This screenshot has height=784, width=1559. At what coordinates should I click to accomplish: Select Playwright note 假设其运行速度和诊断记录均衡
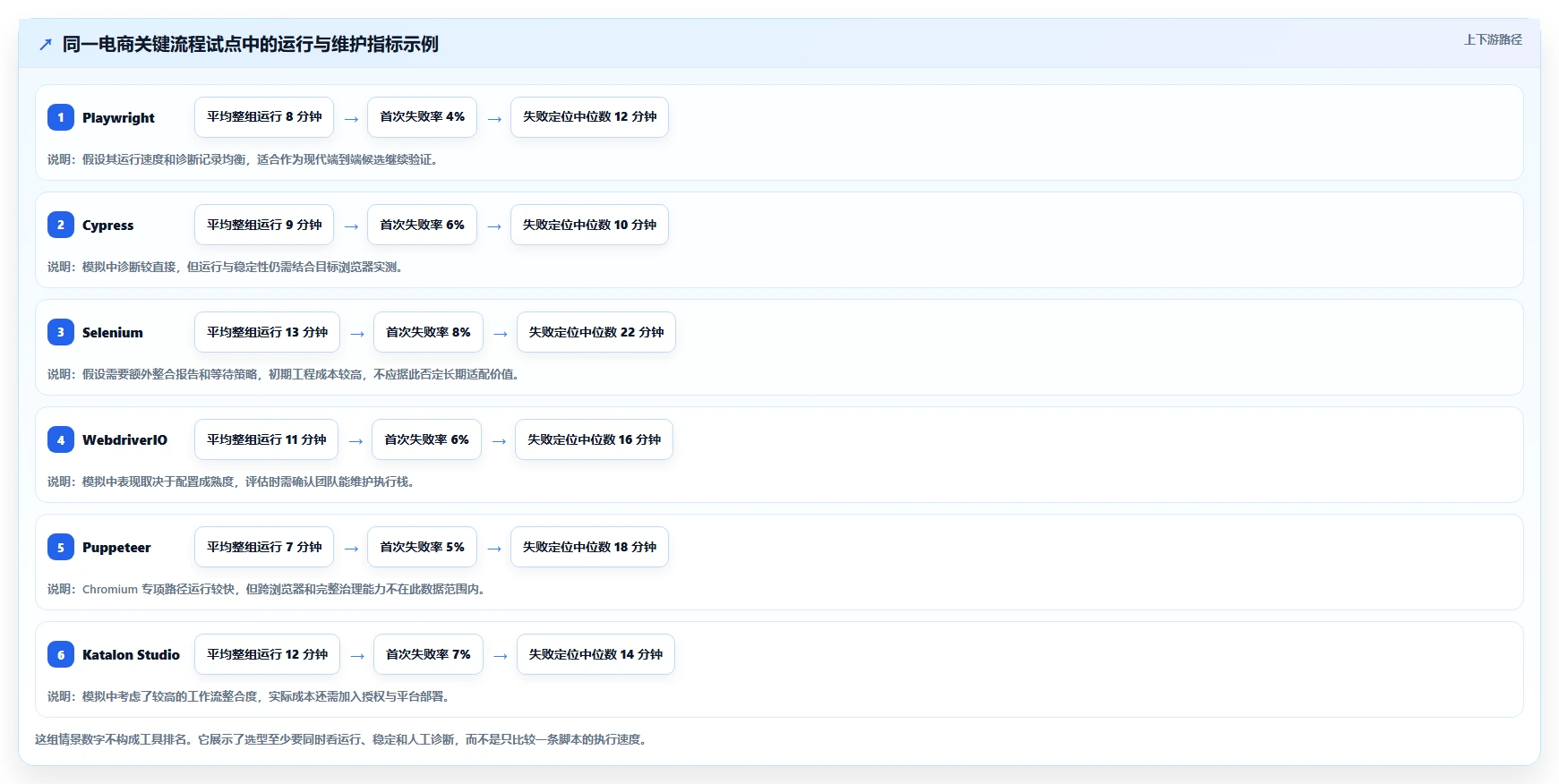pyautogui.click(x=164, y=159)
